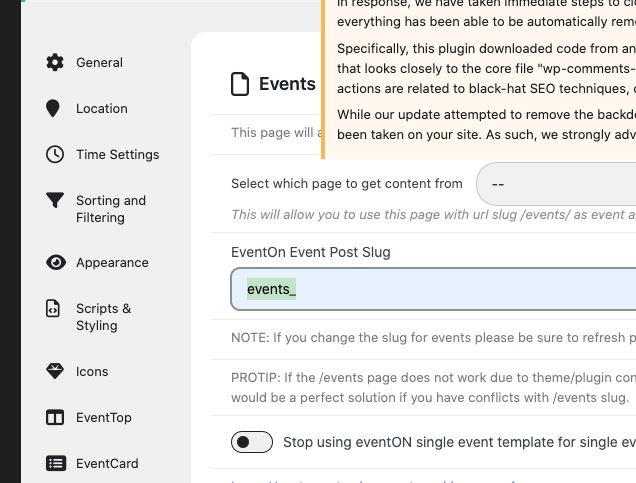Screen dimensions: 636x483
Task: Click the Sorting and Filtering funnel icon
Action: [55, 200]
